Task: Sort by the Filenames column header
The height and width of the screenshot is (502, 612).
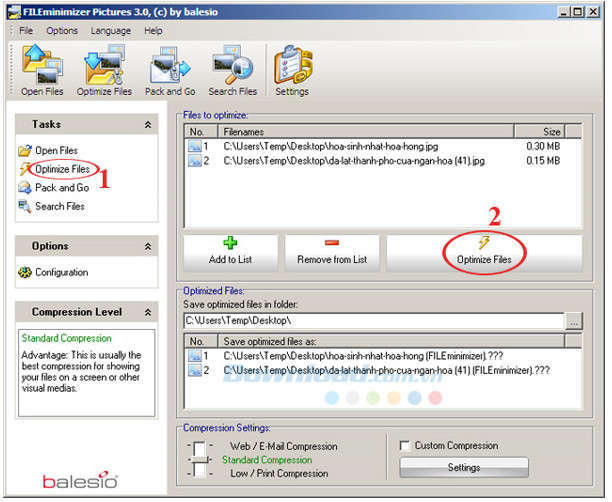Action: pyautogui.click(x=366, y=132)
